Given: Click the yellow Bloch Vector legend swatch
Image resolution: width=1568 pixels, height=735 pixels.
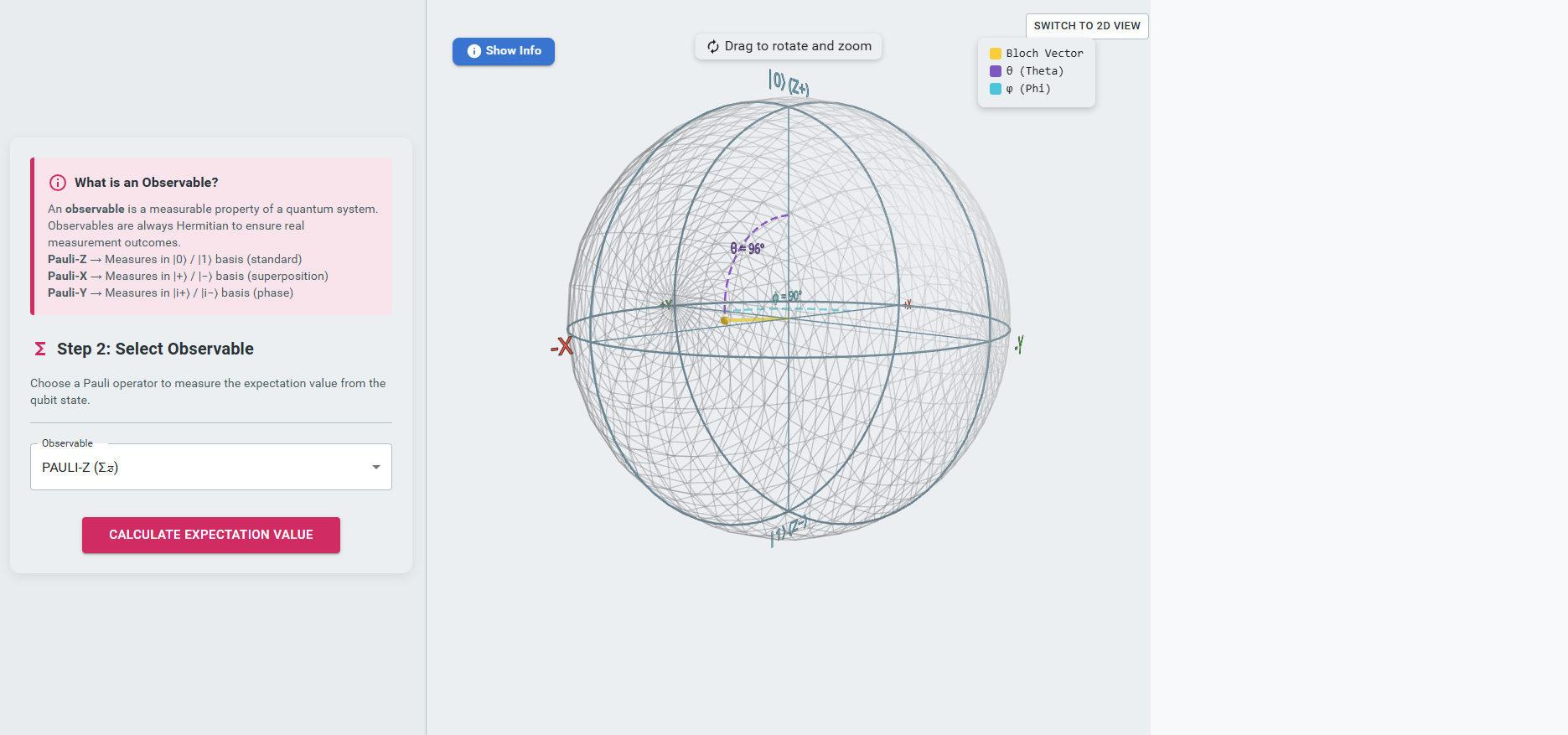Looking at the screenshot, I should click(996, 54).
